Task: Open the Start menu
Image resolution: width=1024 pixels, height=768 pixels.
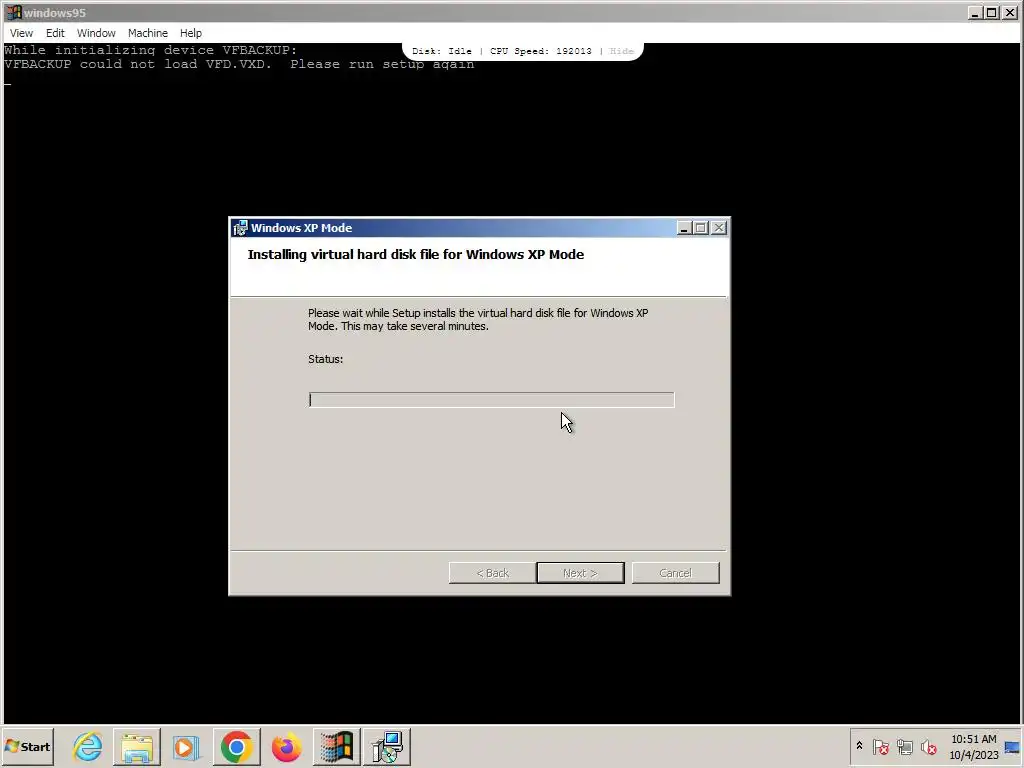Action: [x=27, y=746]
